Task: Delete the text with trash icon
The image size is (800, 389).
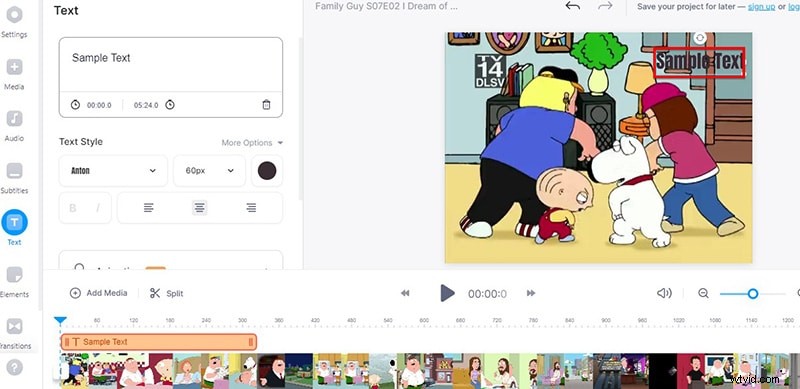Action: click(x=266, y=105)
